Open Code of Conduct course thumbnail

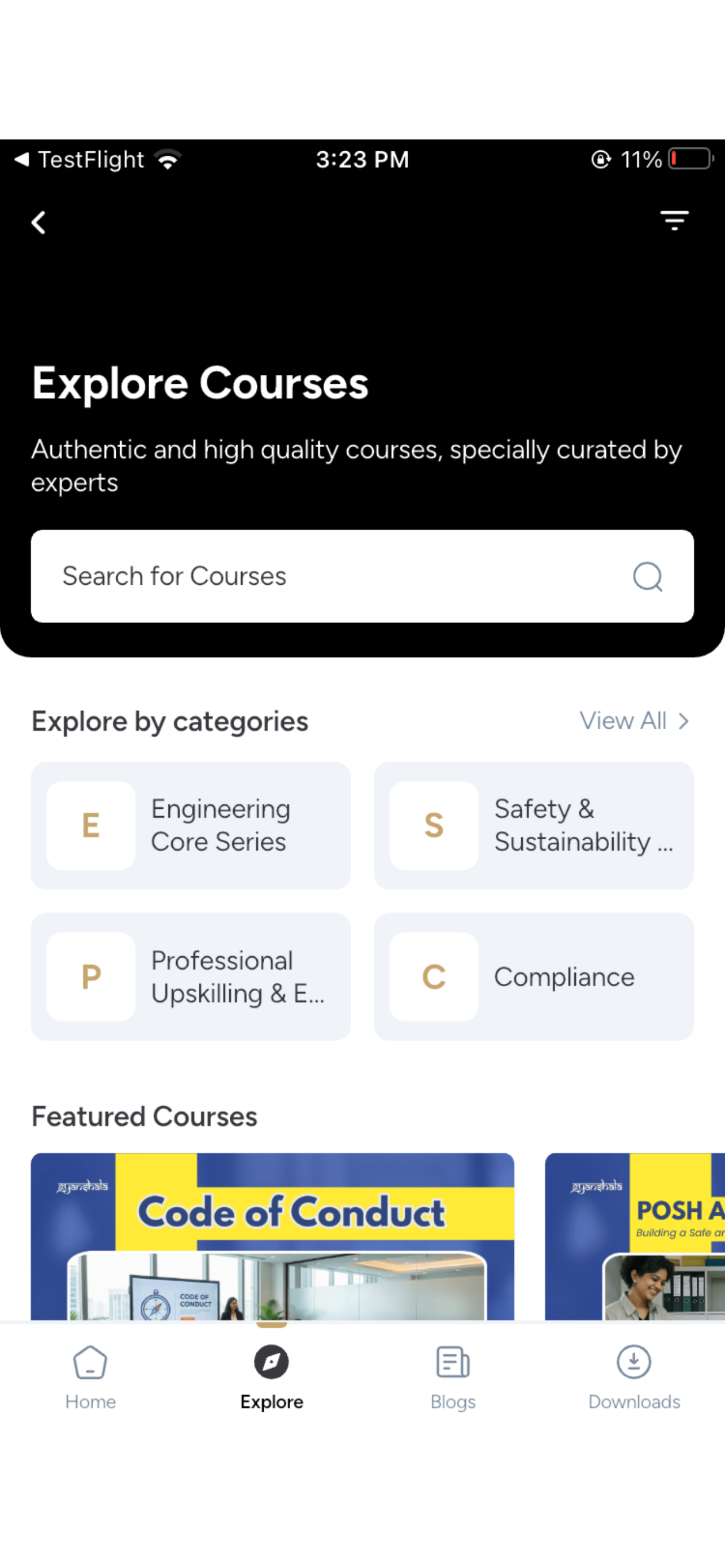(x=272, y=1236)
